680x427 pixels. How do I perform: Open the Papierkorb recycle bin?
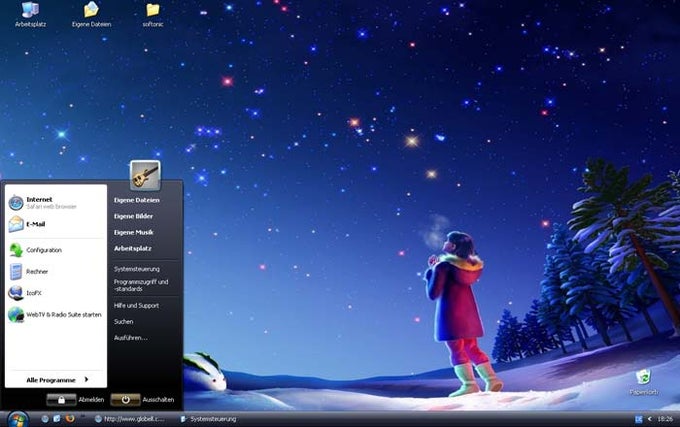(x=644, y=381)
